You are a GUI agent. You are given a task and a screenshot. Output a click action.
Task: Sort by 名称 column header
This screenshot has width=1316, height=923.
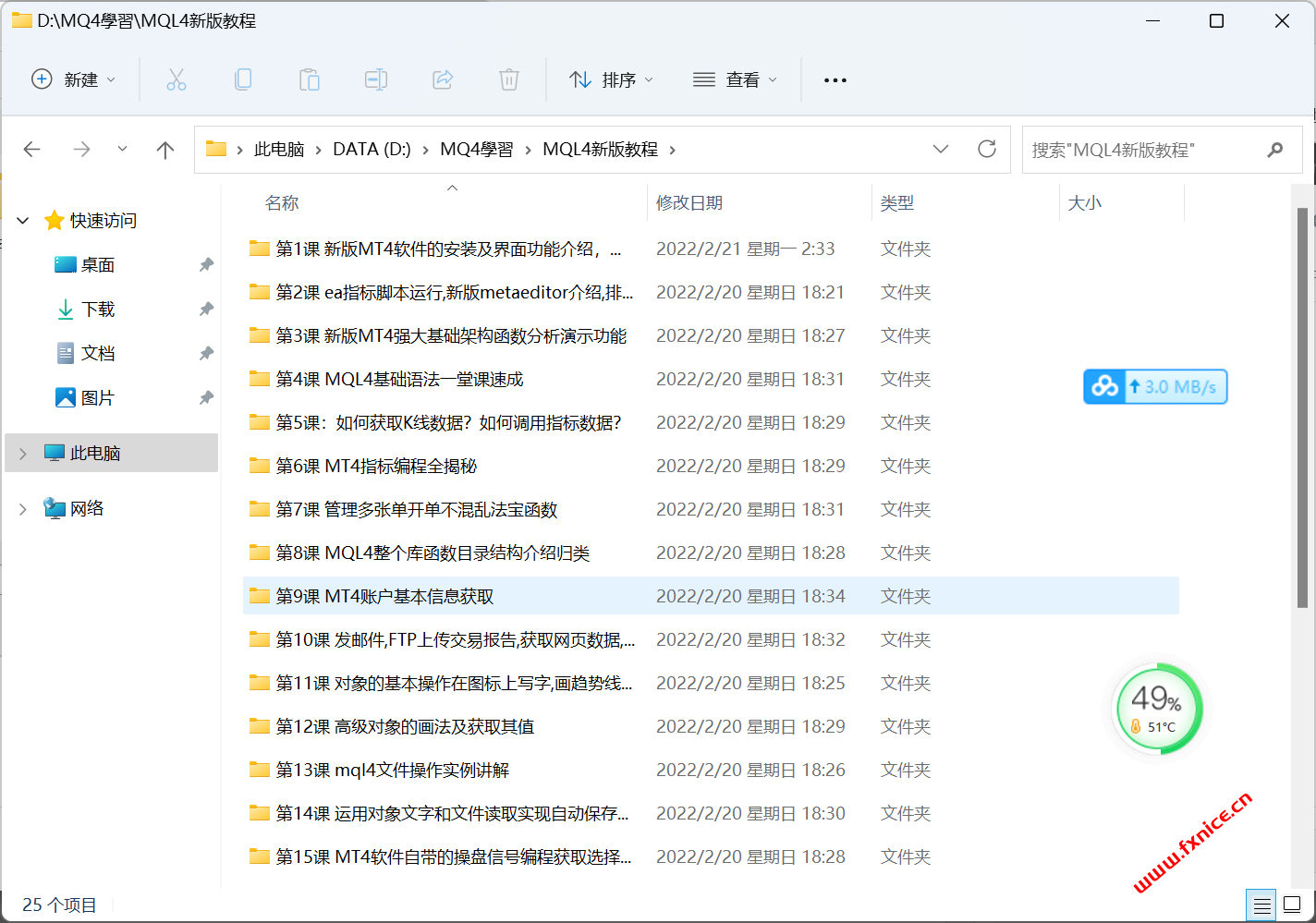point(282,203)
